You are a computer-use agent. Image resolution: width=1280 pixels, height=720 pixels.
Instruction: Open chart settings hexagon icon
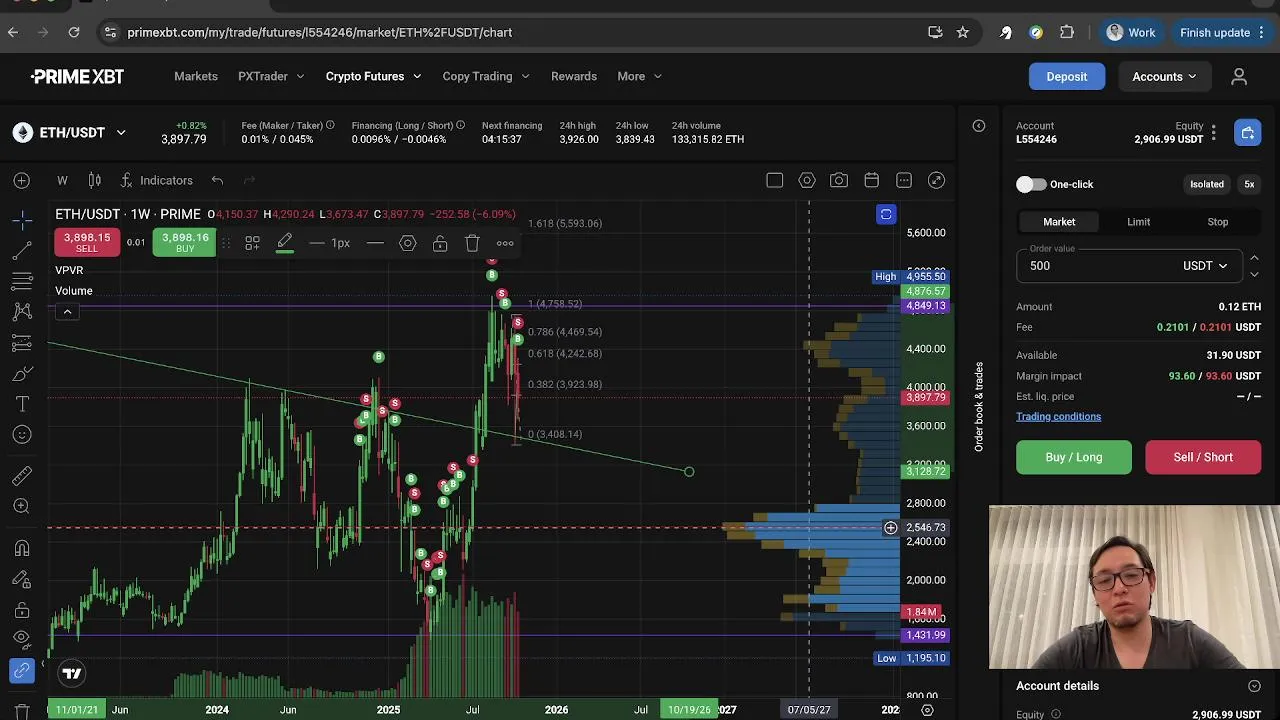(807, 181)
